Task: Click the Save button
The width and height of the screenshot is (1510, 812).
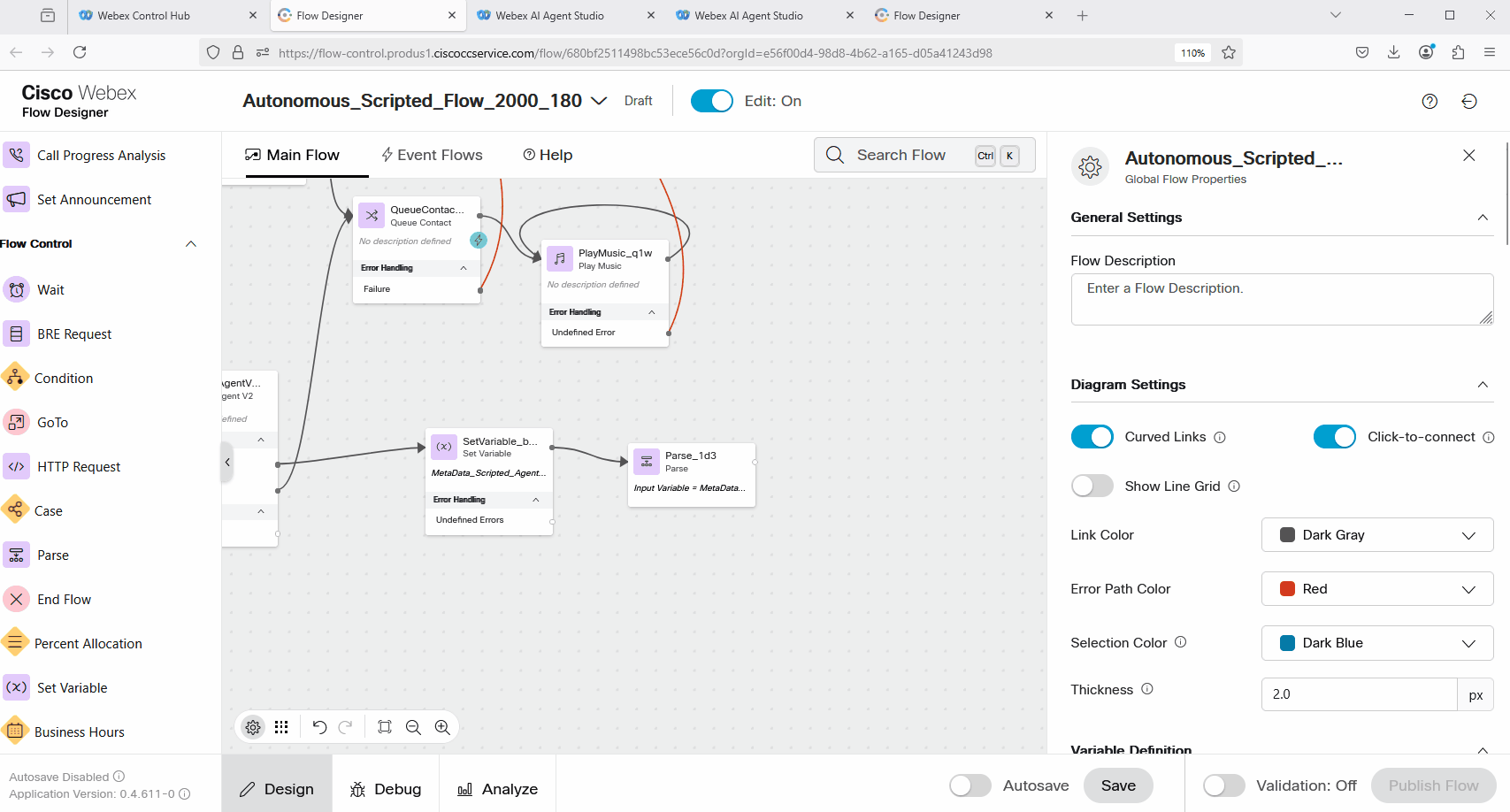Action: coord(1118,785)
